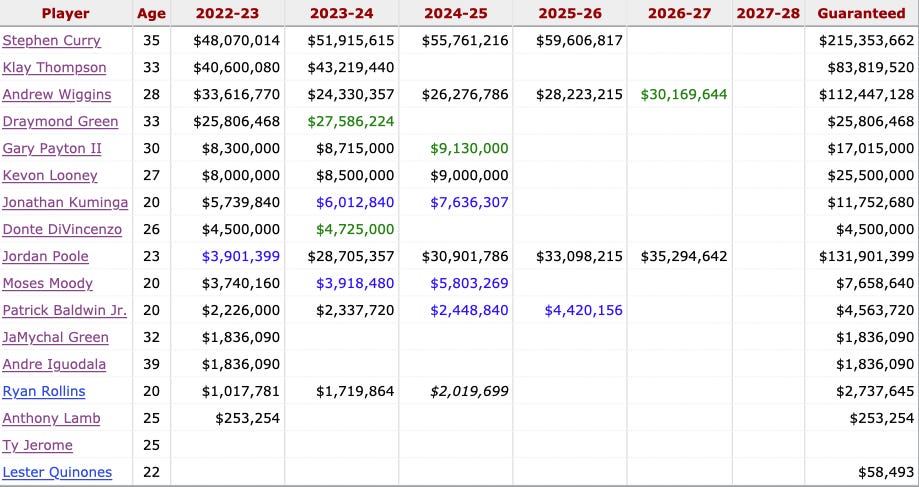Select Anthony Lamb's 2022-23 $253,254 salary
919x487 pixels.
tap(247, 418)
